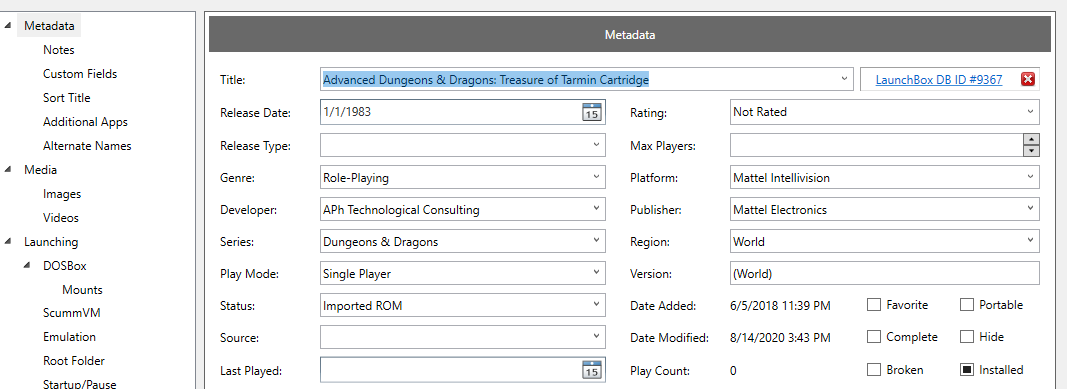Image resolution: width=1067 pixels, height=389 pixels.
Task: Open the Alternate Names section
Action: tap(87, 146)
